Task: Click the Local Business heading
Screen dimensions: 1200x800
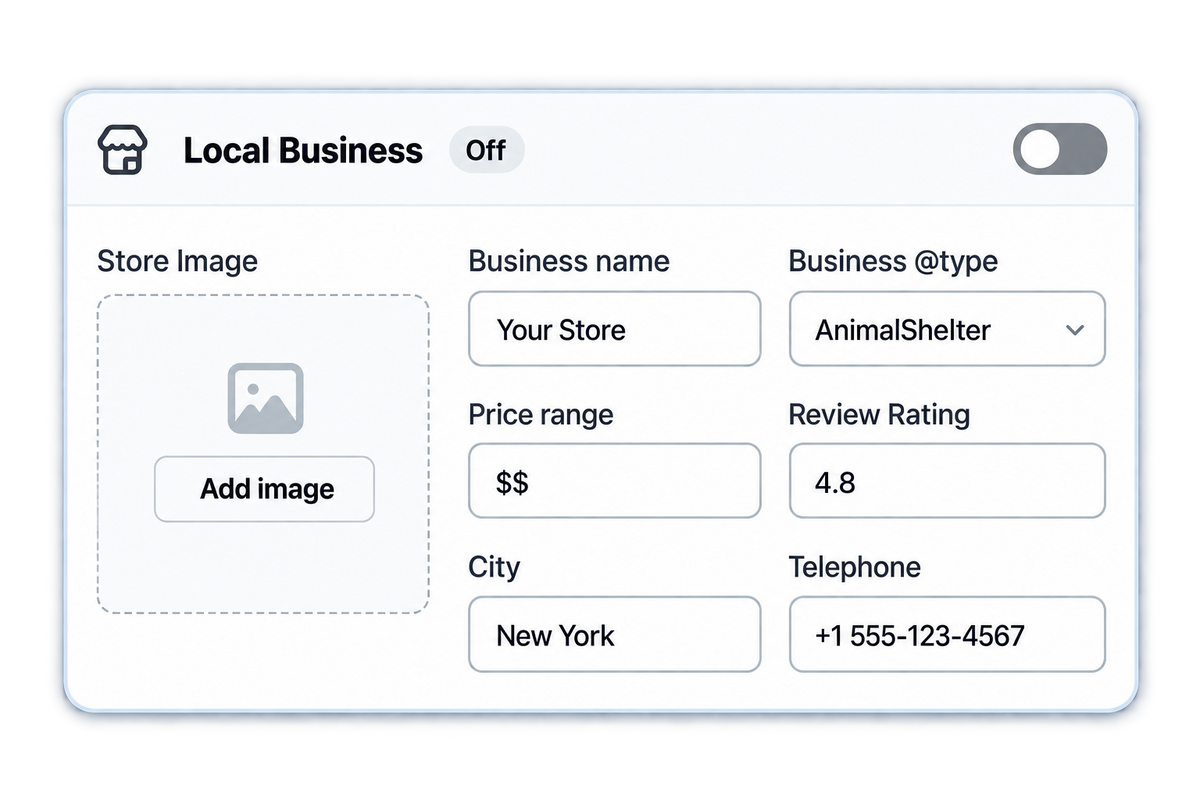Action: click(x=303, y=151)
